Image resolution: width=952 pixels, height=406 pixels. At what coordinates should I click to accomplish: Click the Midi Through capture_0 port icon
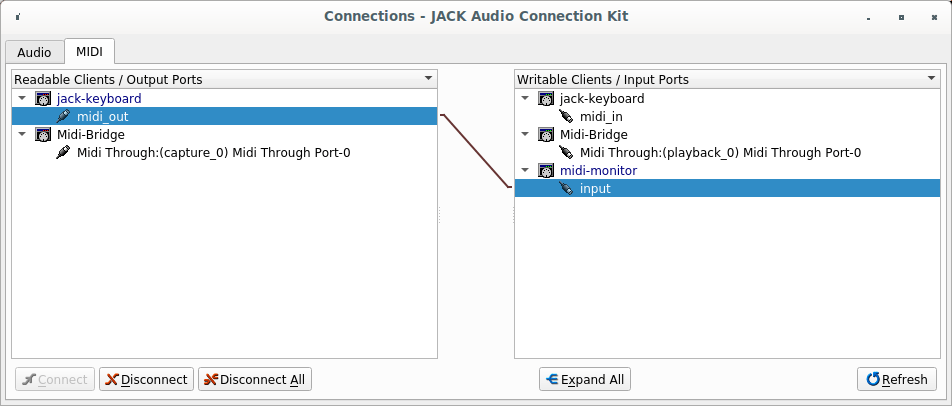coord(63,153)
